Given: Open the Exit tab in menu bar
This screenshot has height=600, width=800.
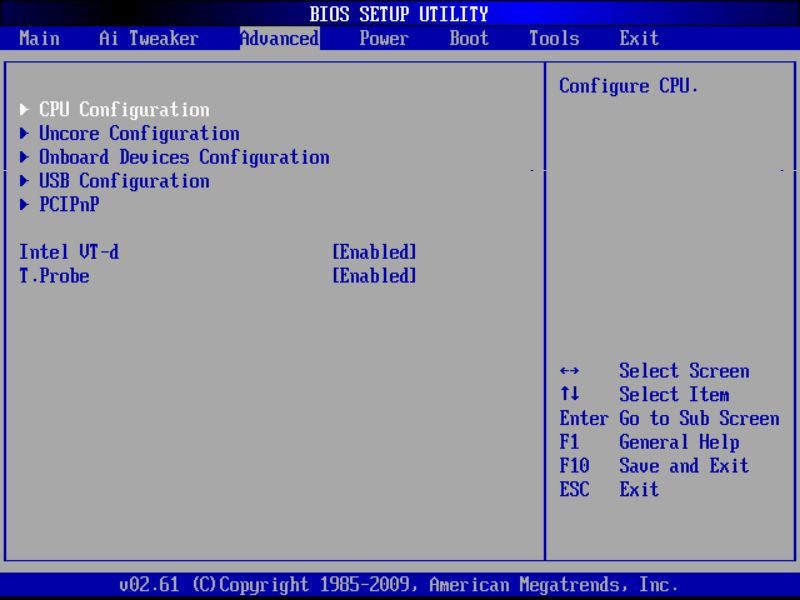Looking at the screenshot, I should [x=639, y=39].
